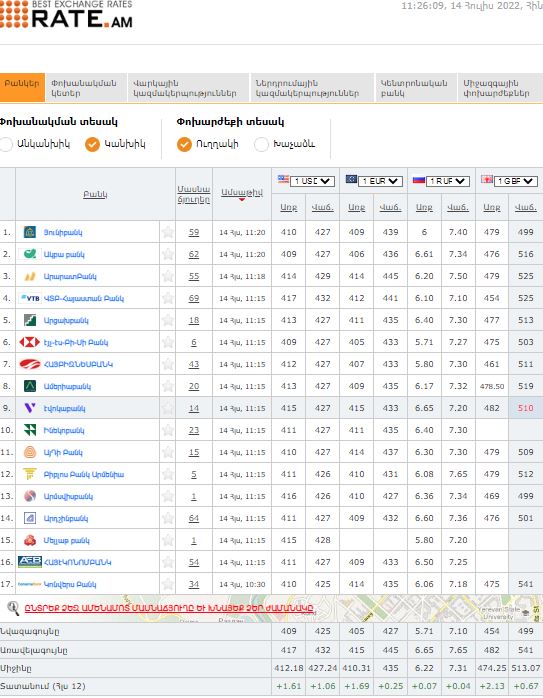The height and width of the screenshot is (698, 543).
Task: Click the AEB bank logo in row 16
Action: (x=30, y=562)
